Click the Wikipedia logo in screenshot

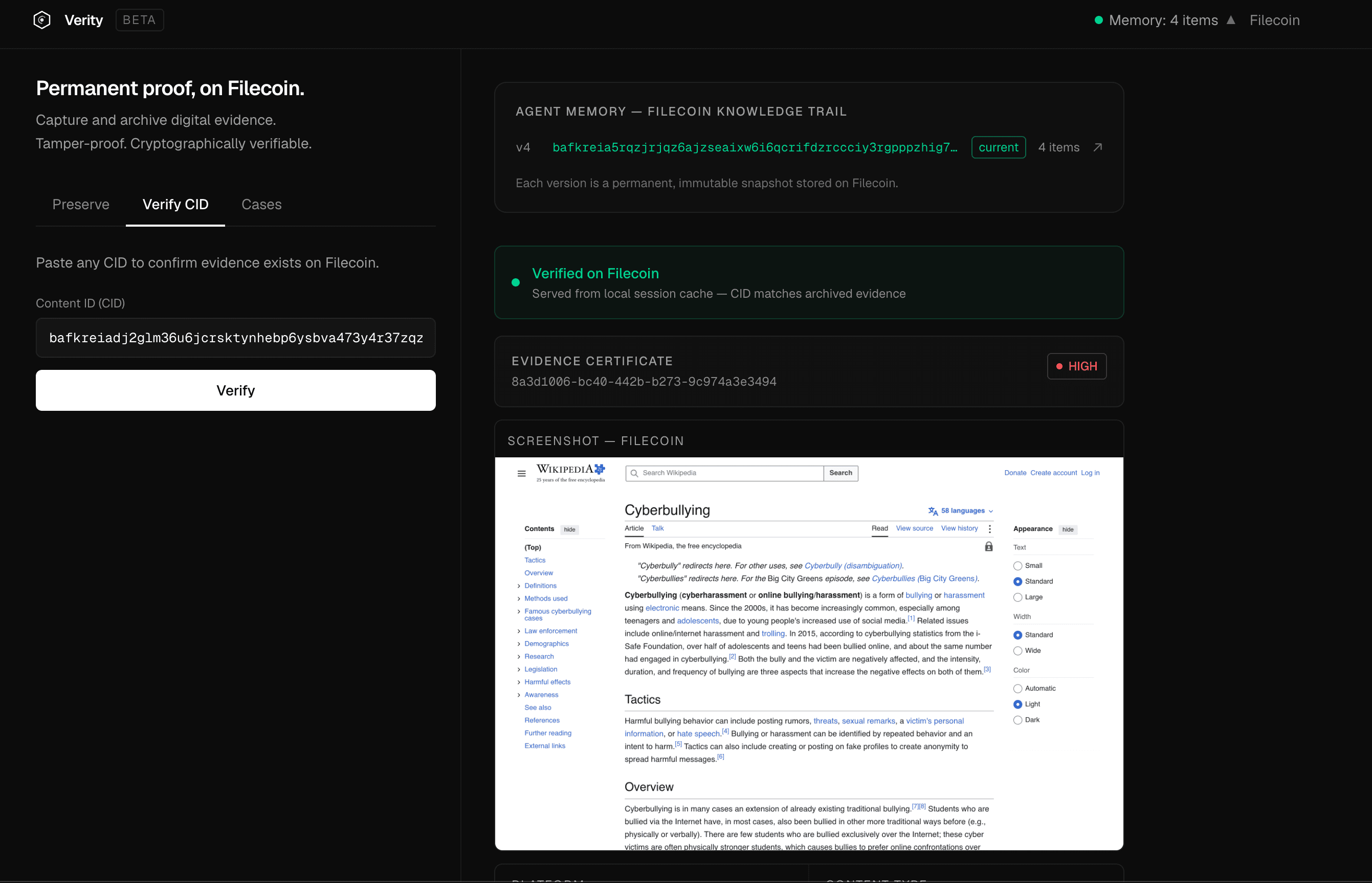pos(570,473)
